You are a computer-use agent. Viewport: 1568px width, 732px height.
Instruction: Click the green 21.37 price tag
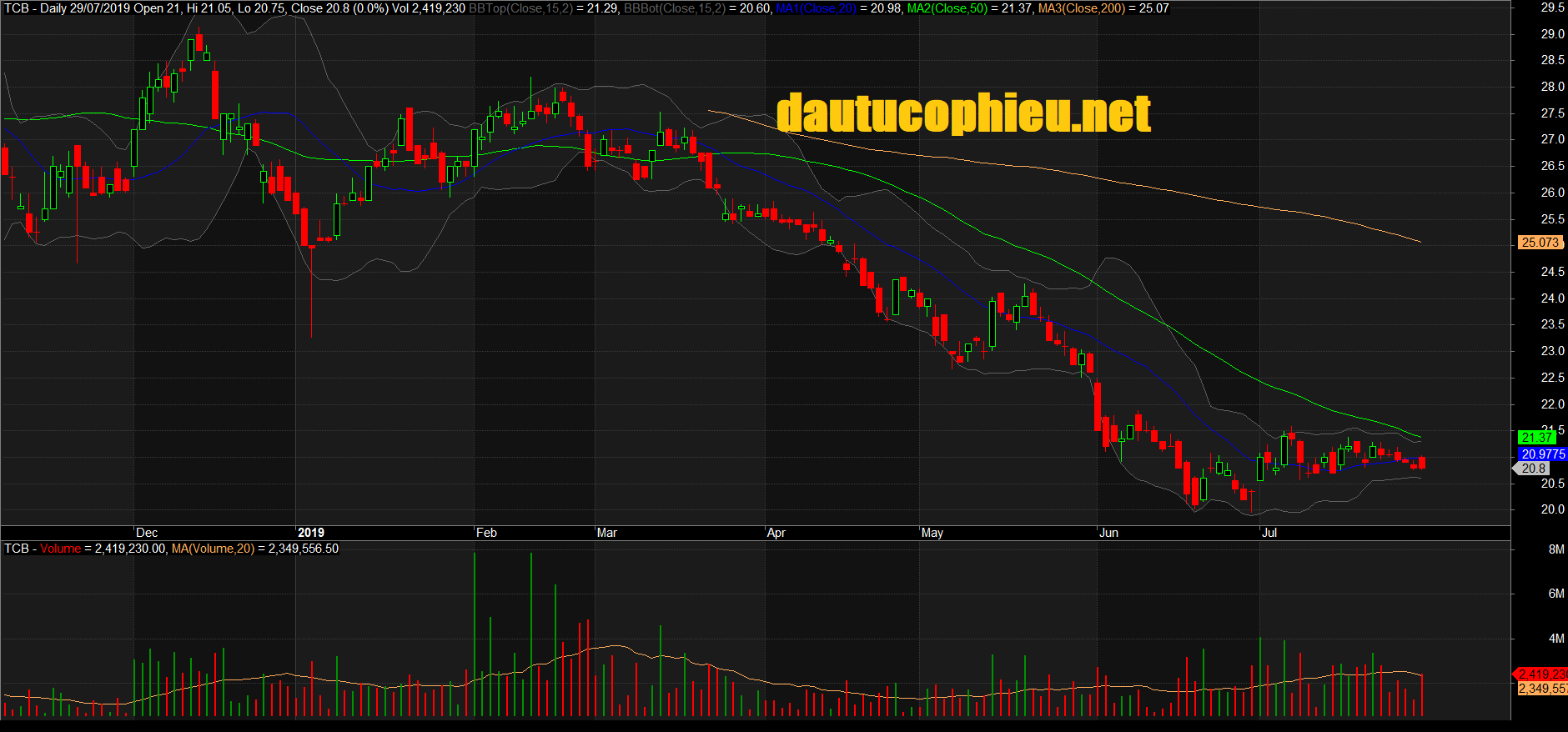1536,438
